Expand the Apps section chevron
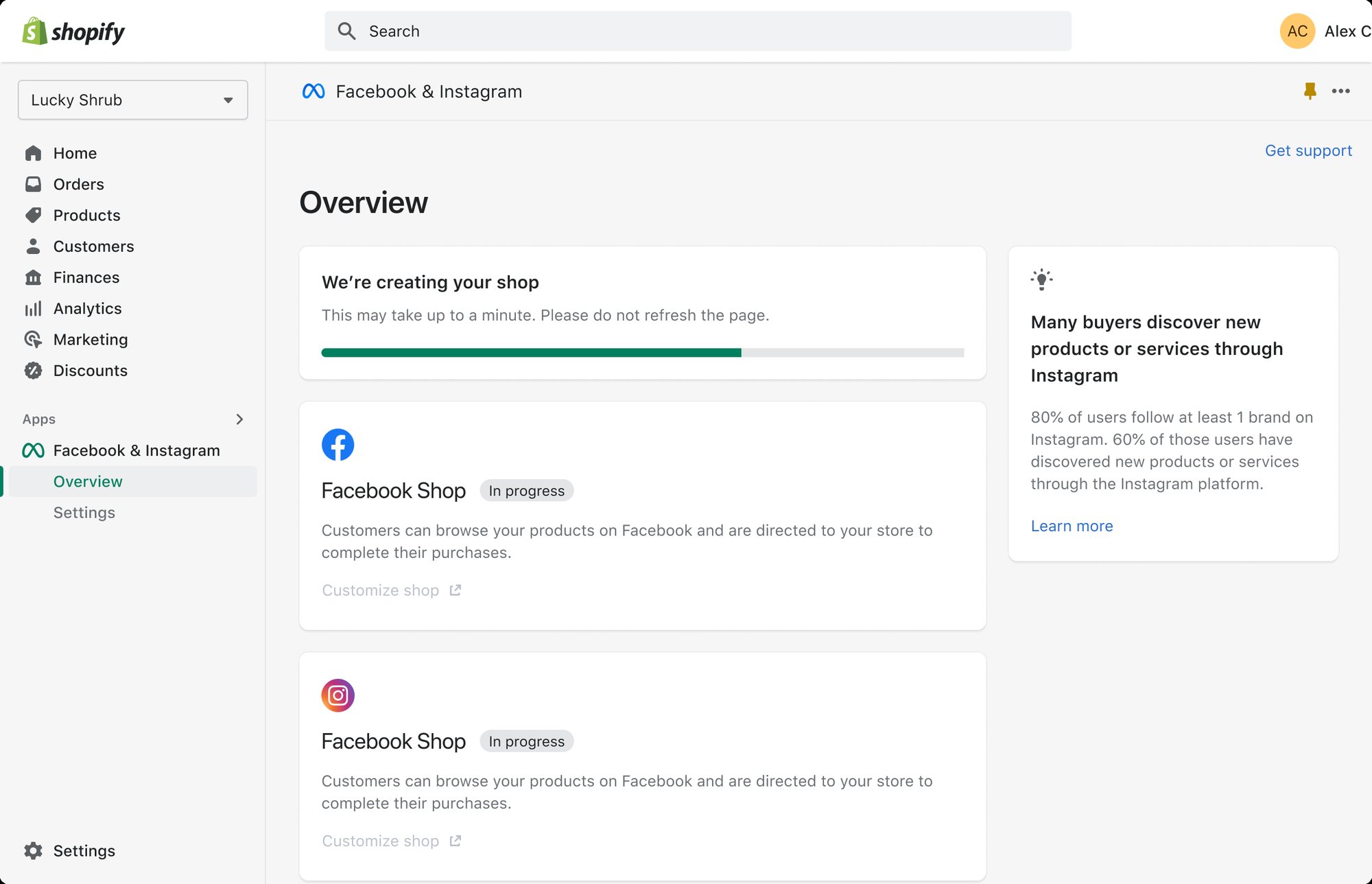This screenshot has height=884, width=1372. point(239,419)
